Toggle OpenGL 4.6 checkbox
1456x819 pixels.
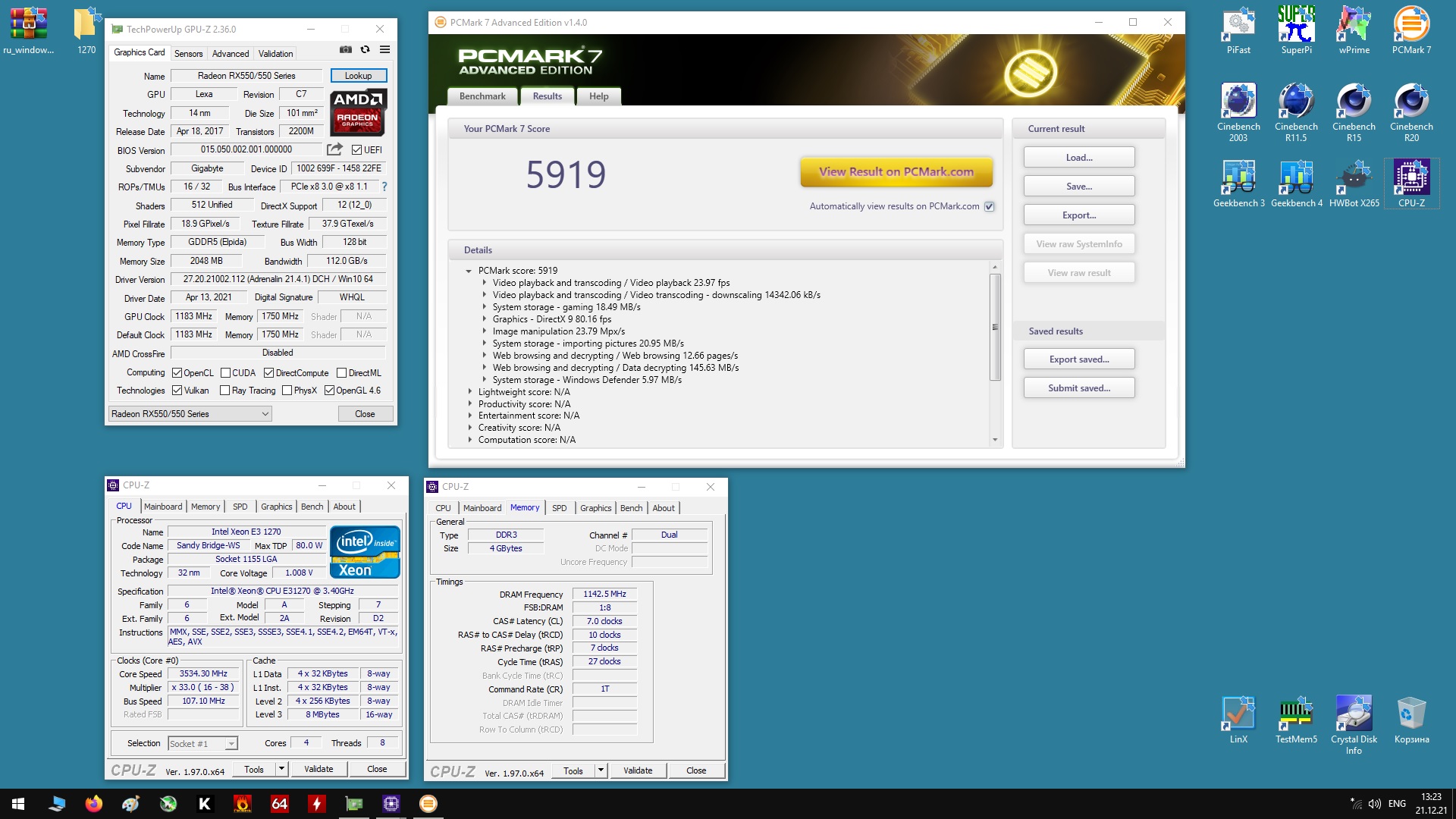pos(329,391)
